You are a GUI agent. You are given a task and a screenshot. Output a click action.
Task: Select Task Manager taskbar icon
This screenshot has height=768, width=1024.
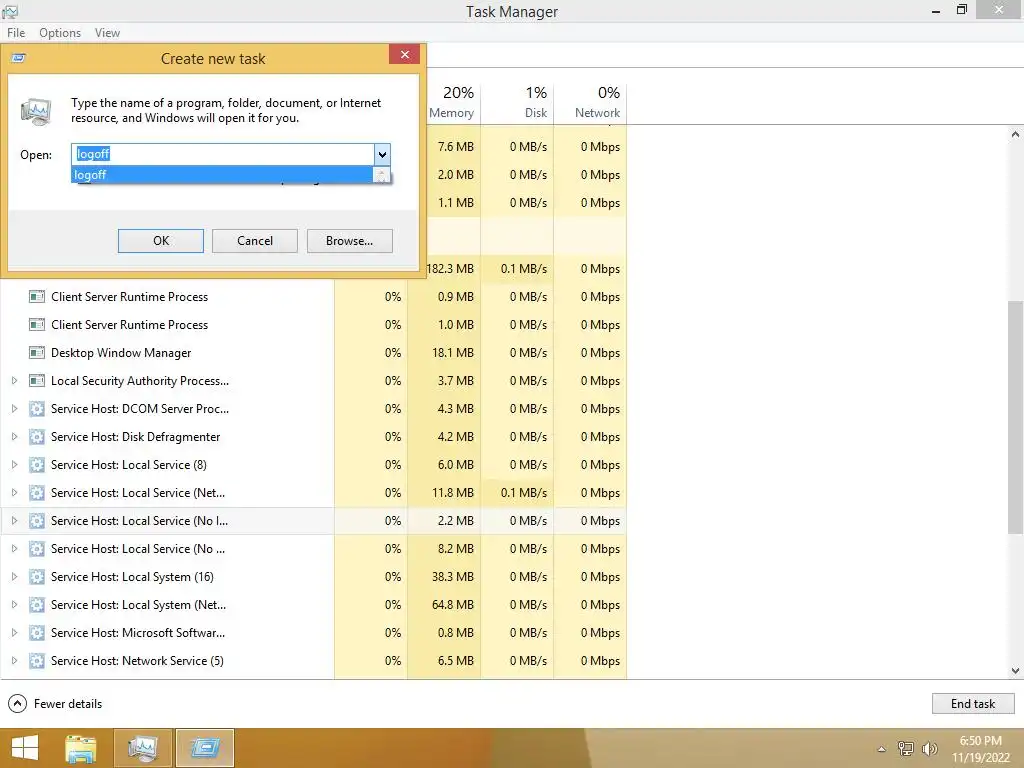click(143, 748)
